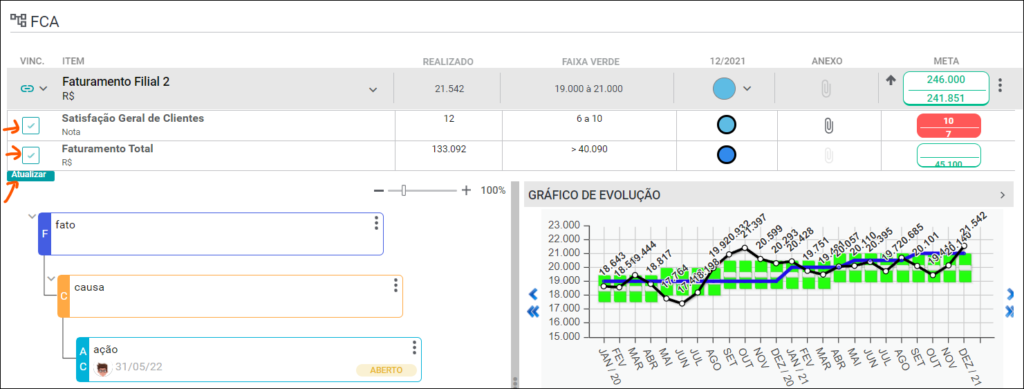
Task: Click the avatar on the ação card
Action: click(103, 368)
